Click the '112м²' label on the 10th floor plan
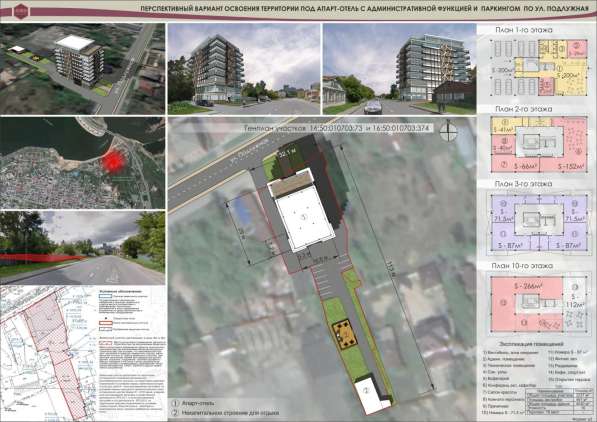 click(575, 305)
